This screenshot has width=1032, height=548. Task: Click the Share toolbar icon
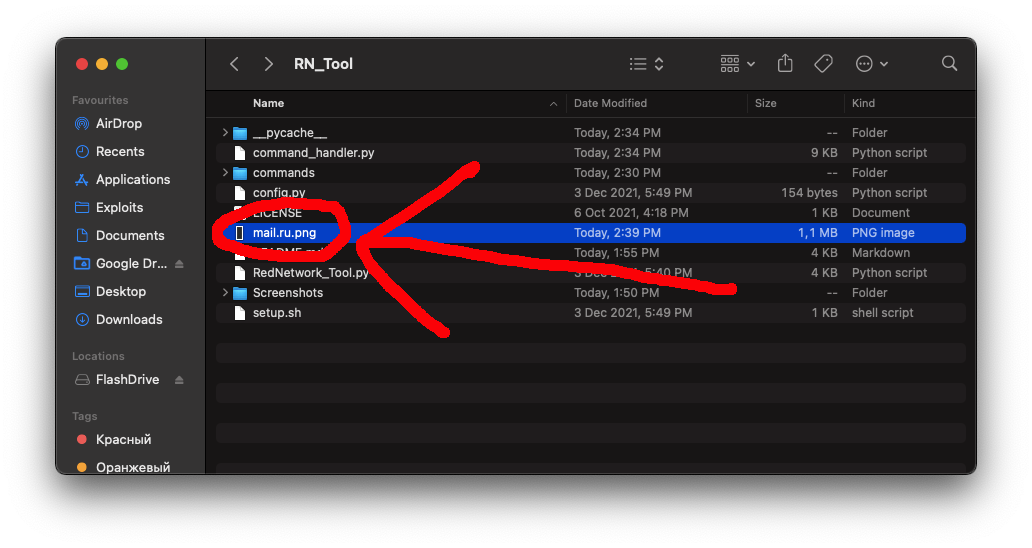tap(785, 63)
